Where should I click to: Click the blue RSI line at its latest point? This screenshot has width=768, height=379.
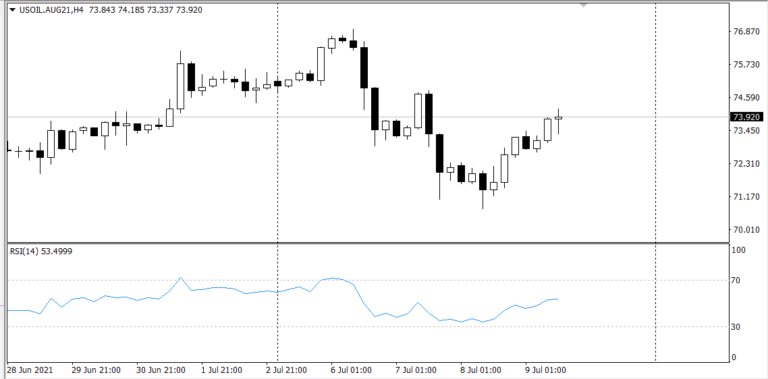tap(557, 299)
